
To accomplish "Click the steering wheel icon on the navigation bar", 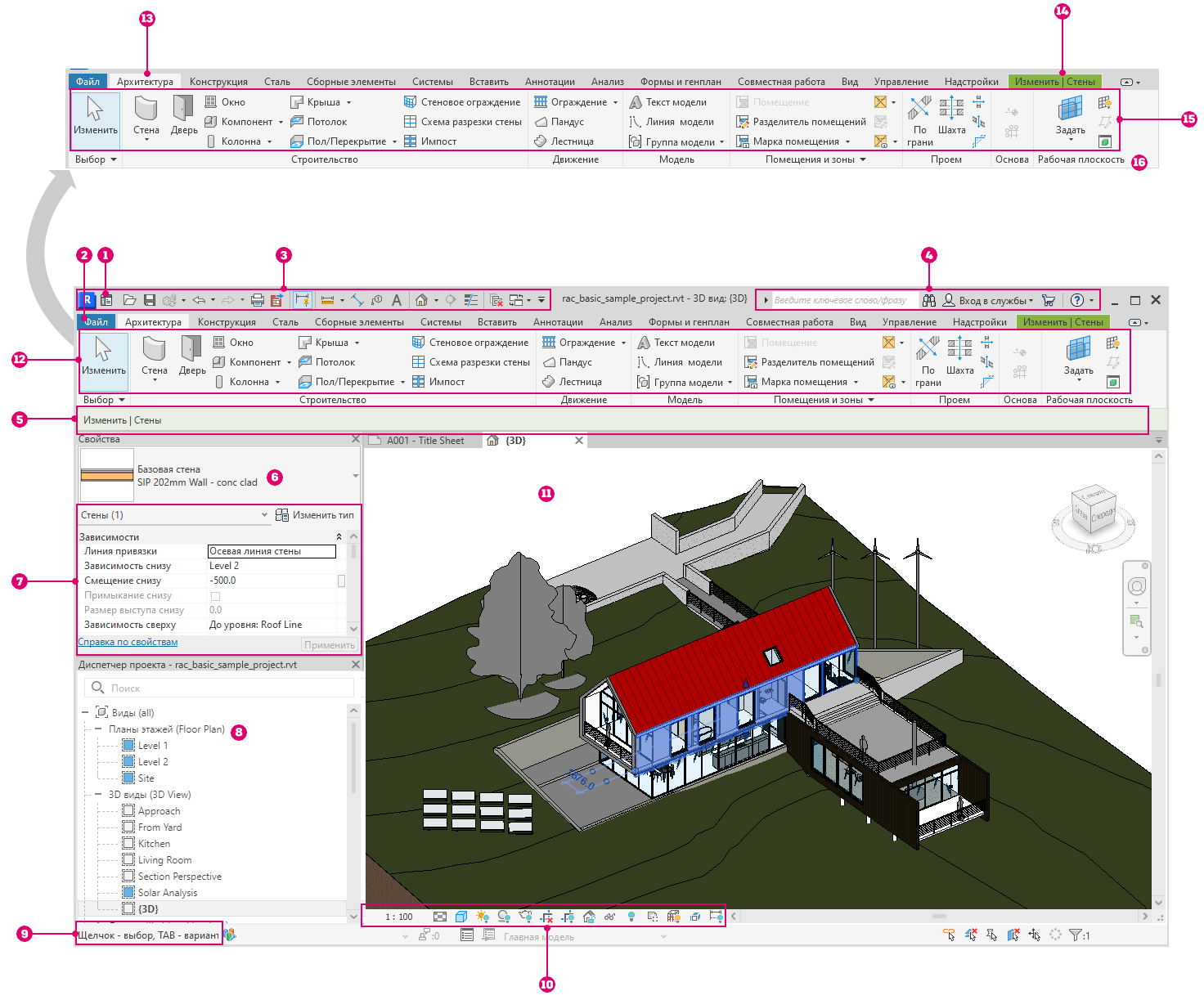I will (x=1137, y=586).
